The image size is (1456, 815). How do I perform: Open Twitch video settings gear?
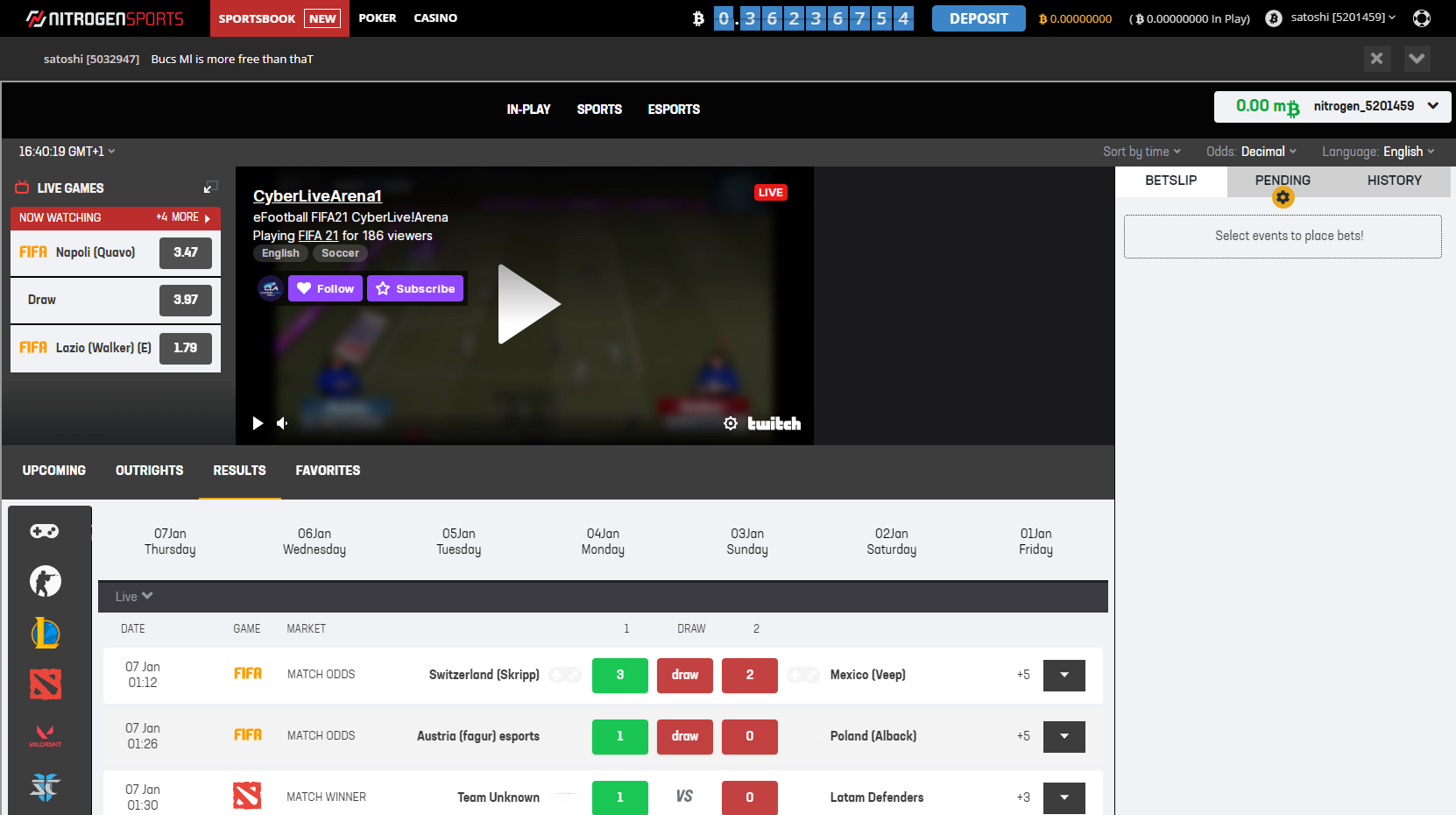[x=731, y=423]
